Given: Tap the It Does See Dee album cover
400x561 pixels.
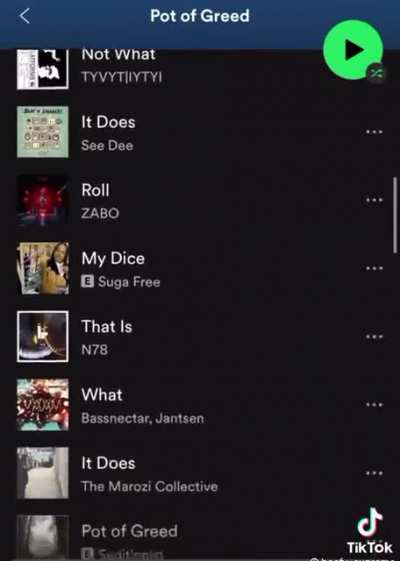Looking at the screenshot, I should (43, 132).
